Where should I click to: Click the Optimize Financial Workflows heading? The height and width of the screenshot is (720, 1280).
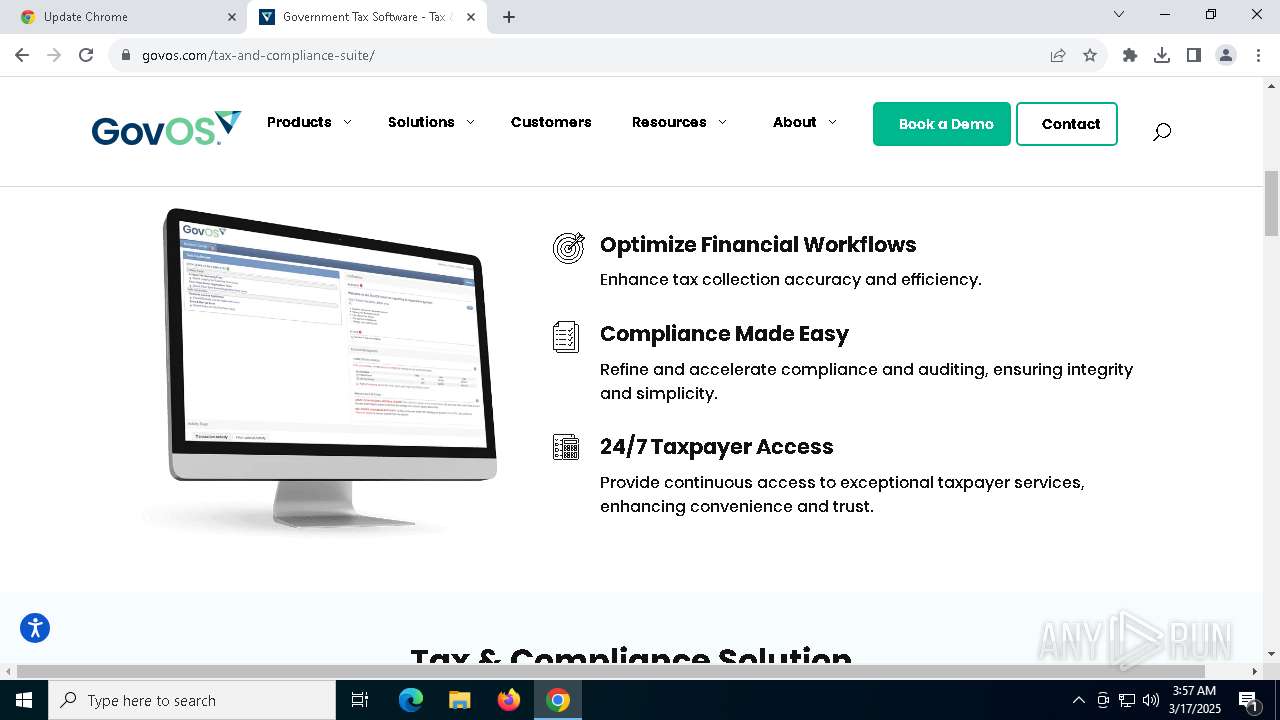coord(758,245)
